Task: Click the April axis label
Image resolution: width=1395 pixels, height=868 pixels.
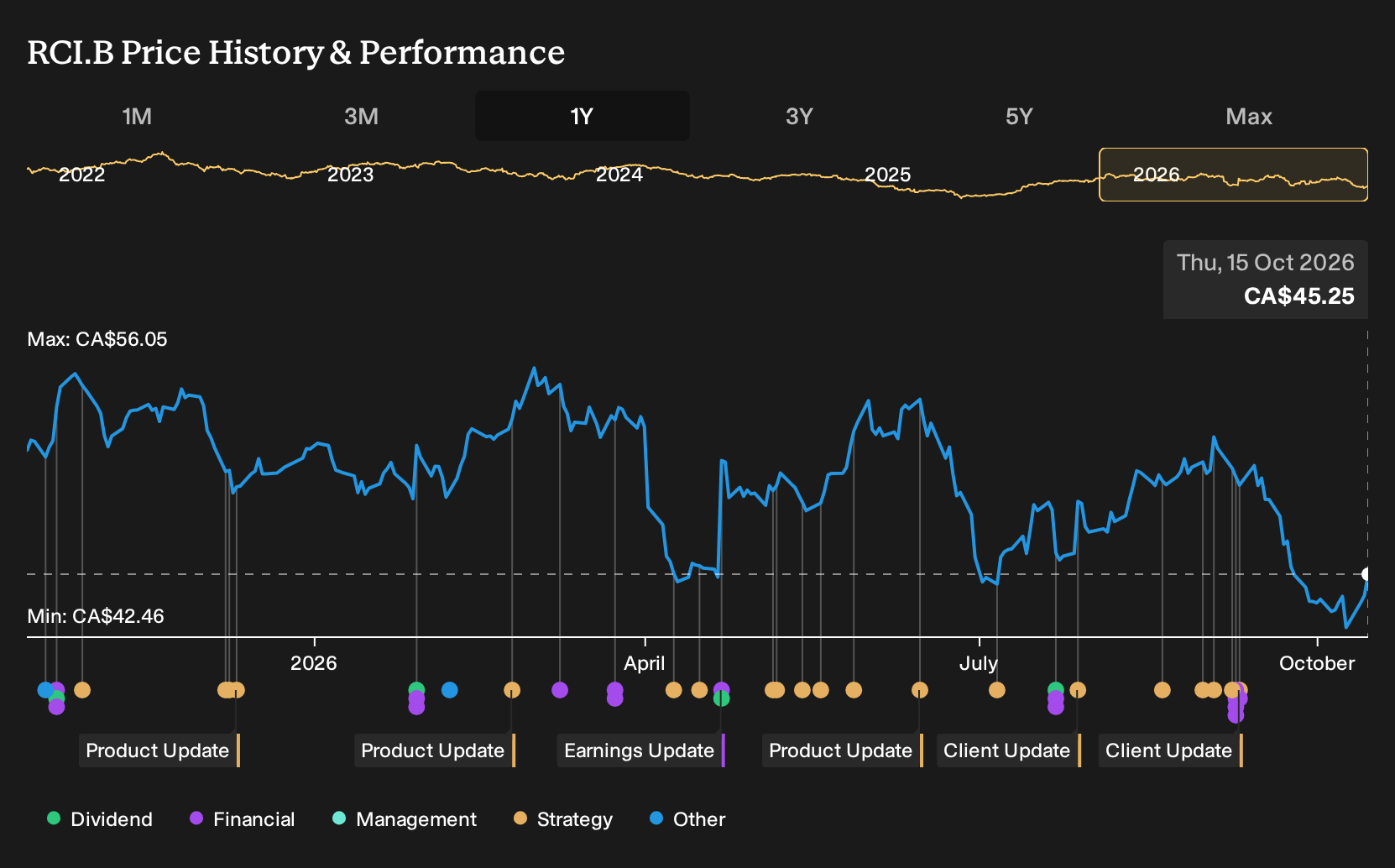Action: pos(645,663)
